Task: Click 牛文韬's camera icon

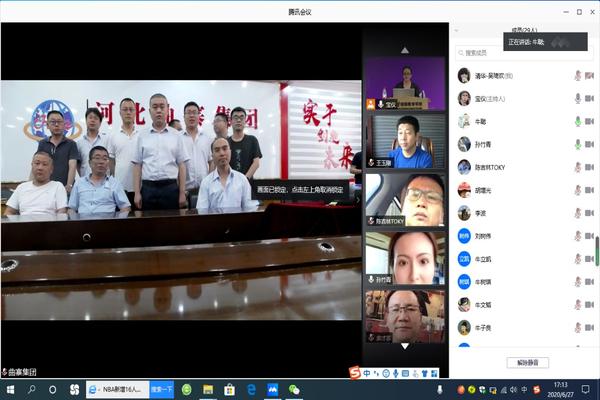Action: point(589,305)
